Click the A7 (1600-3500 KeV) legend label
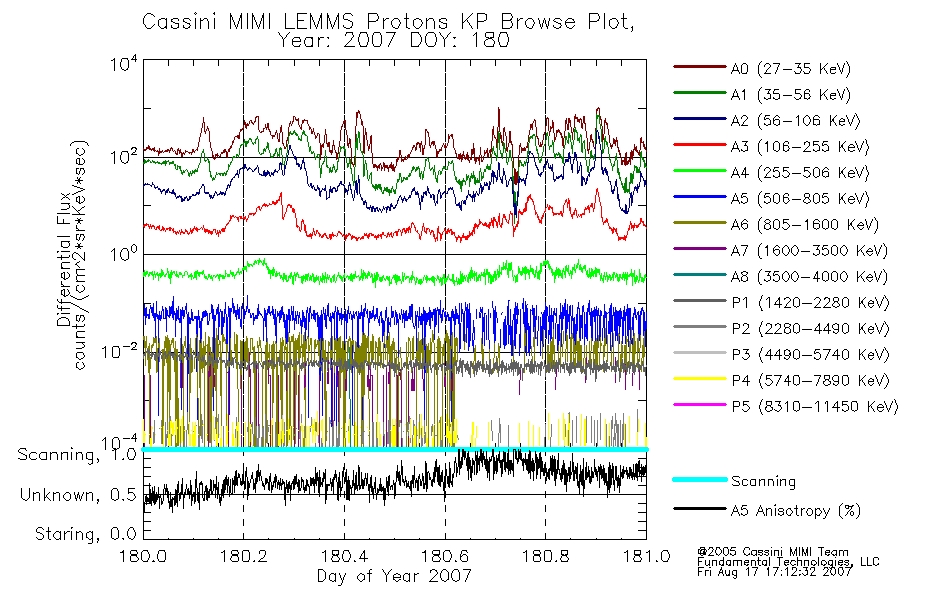This screenshot has width=950, height=600. (x=809, y=251)
